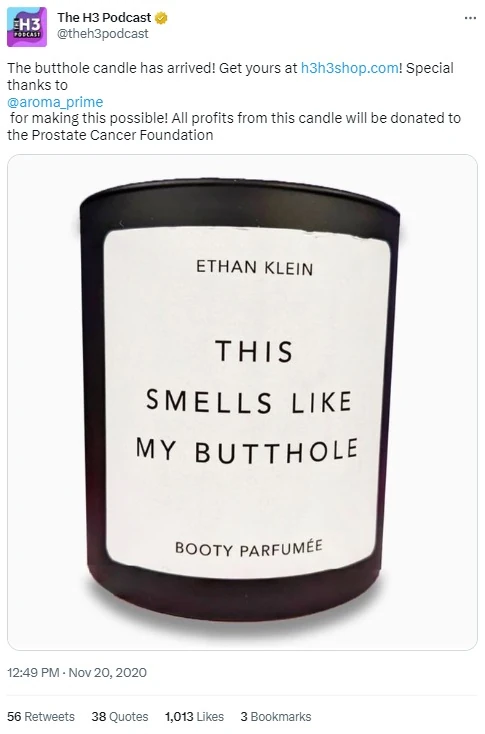The image size is (485, 734).
Task: Open the @aroma_prime mention
Action: click(55, 102)
